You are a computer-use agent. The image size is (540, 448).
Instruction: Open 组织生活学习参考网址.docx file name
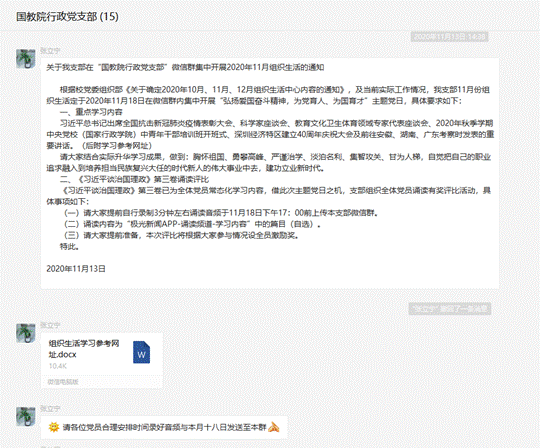pos(84,349)
